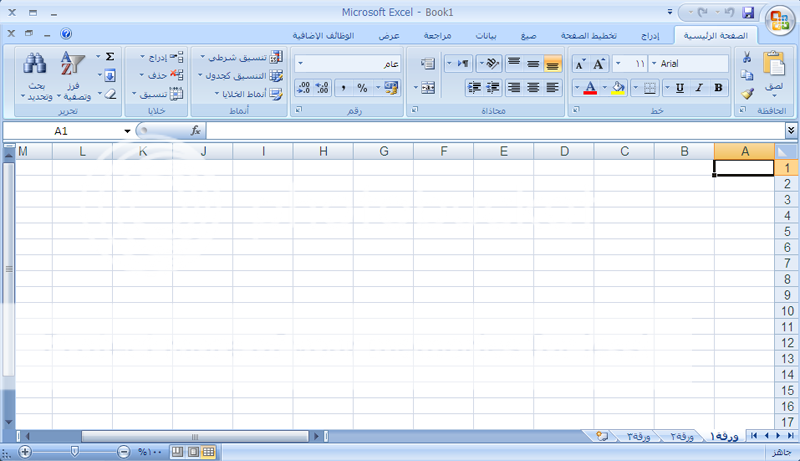Click the Increase Indent icon

[474, 88]
